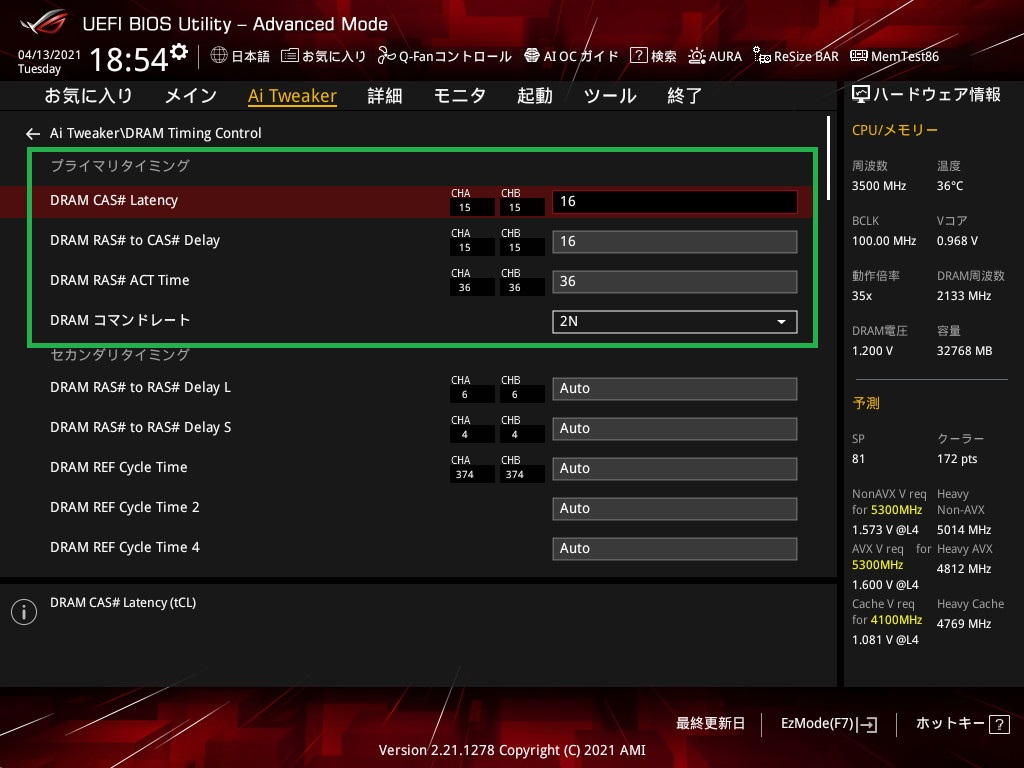1024x768 pixels.
Task: Open the 起動 tab
Action: coord(535,96)
